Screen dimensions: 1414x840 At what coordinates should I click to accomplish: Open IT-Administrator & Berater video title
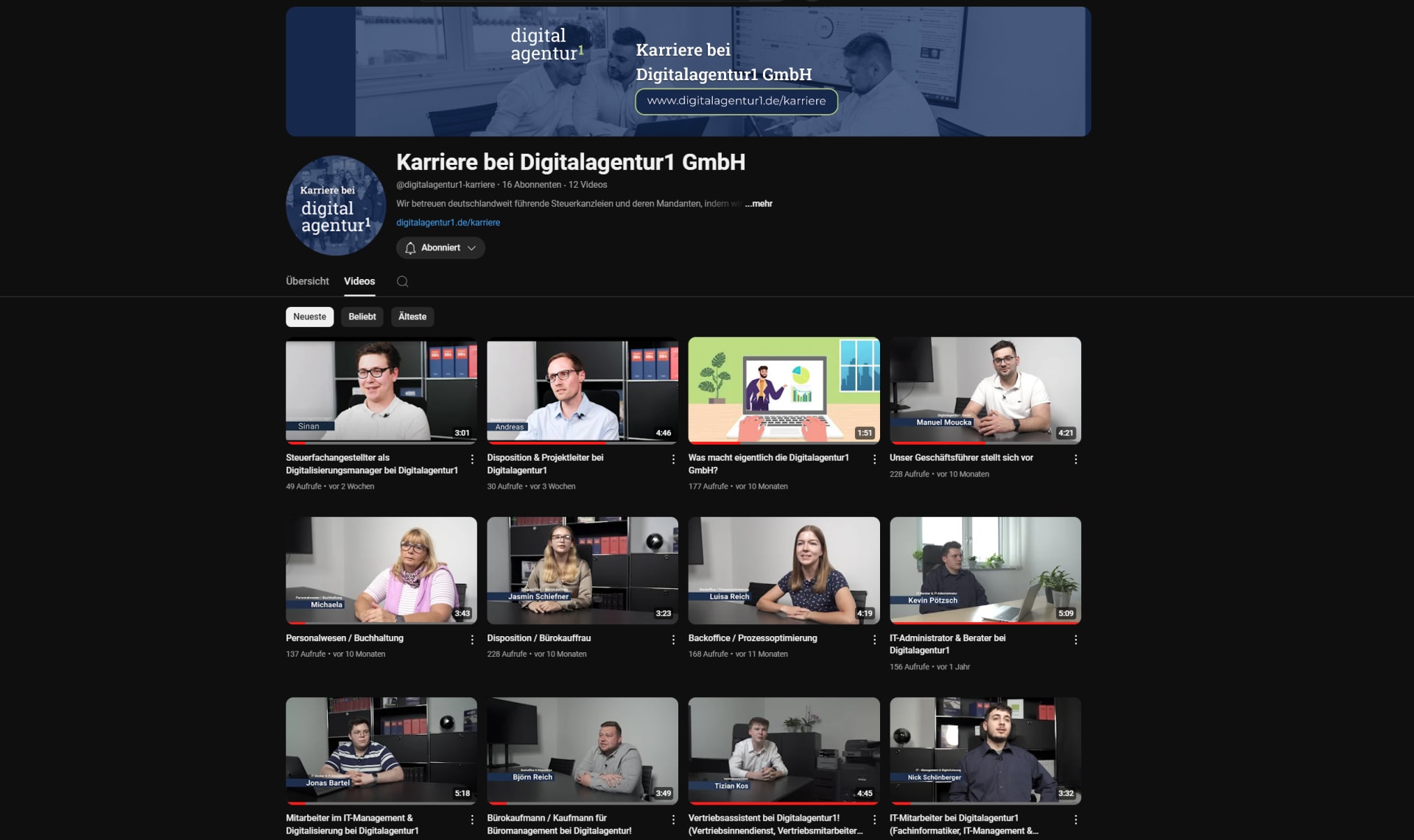click(947, 644)
